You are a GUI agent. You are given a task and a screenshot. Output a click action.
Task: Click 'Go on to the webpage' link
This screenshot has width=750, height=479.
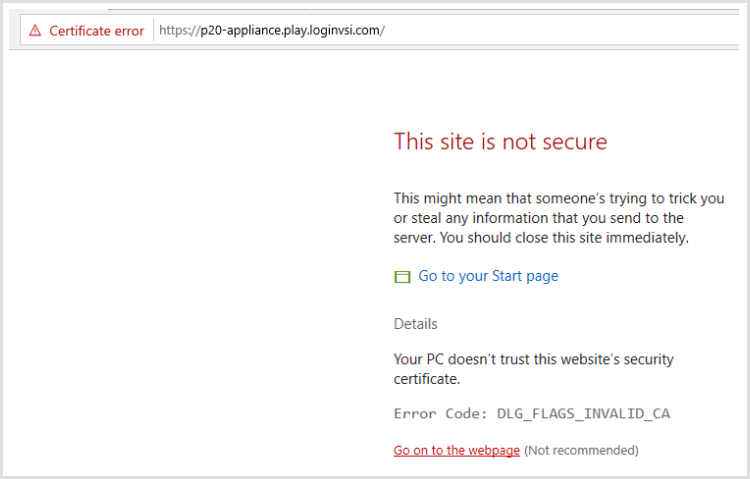pyautogui.click(x=456, y=451)
